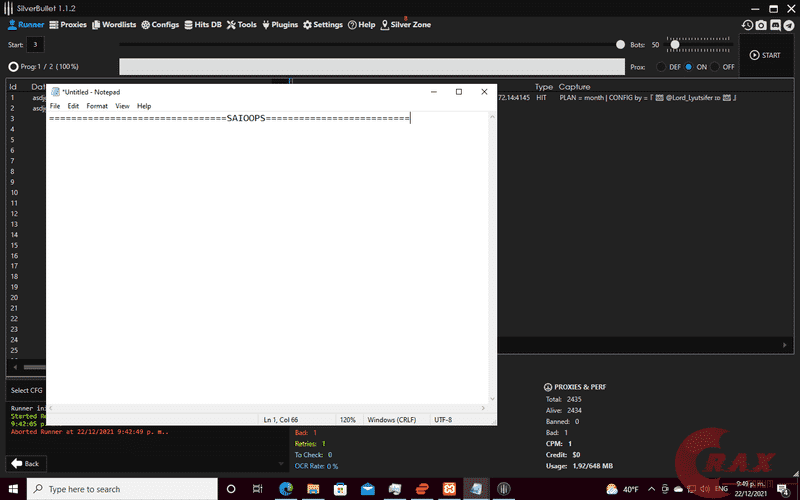The height and width of the screenshot is (500, 800).
Task: Launch Microsoft Edge from the taskbar
Action: coord(286,489)
